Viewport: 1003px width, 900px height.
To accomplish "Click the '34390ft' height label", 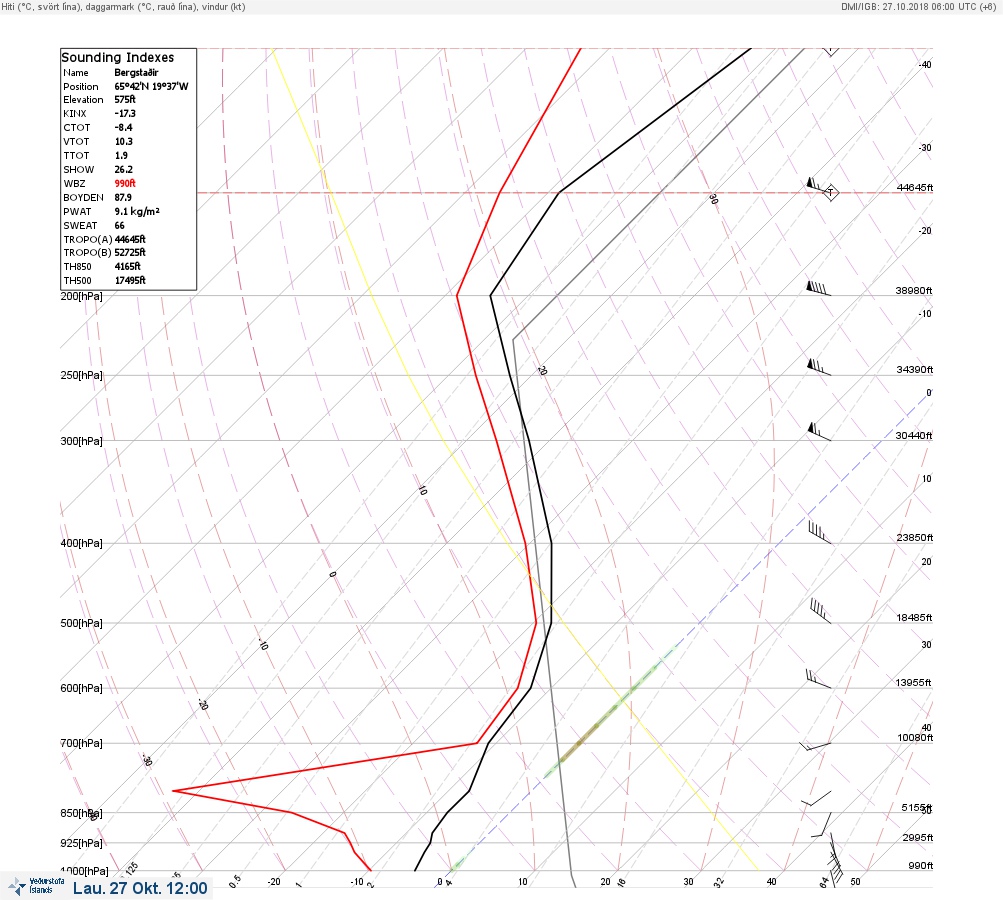I will tap(915, 370).
